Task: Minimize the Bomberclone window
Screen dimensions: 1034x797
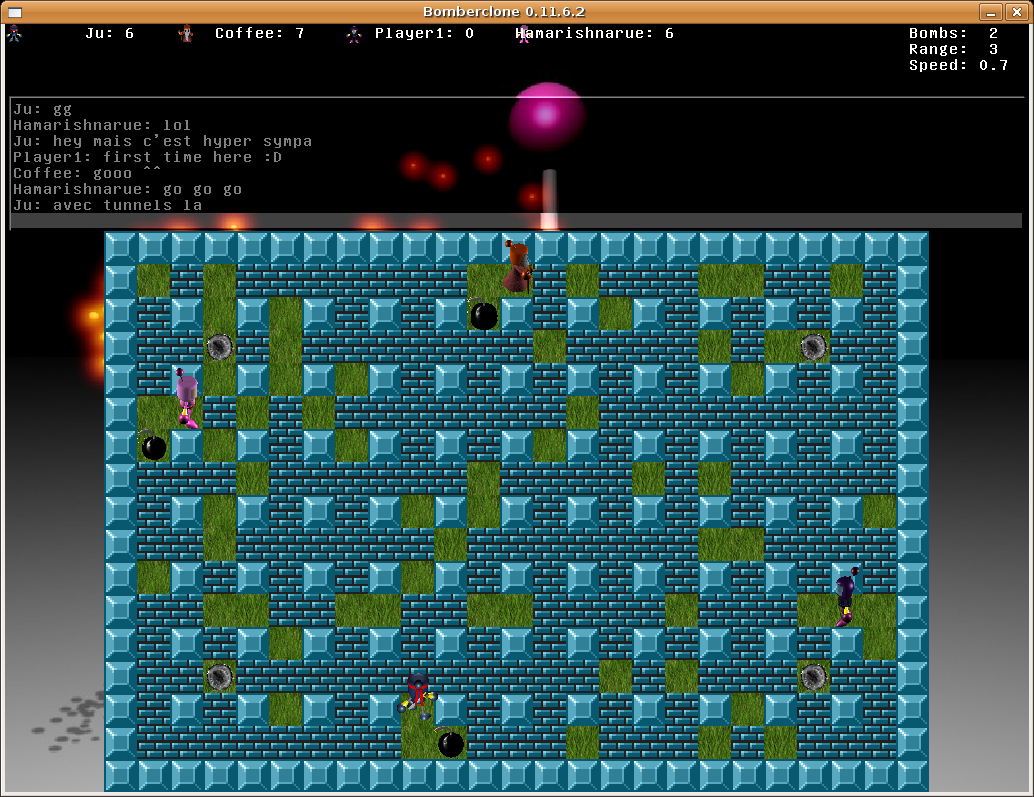Action: (x=990, y=12)
